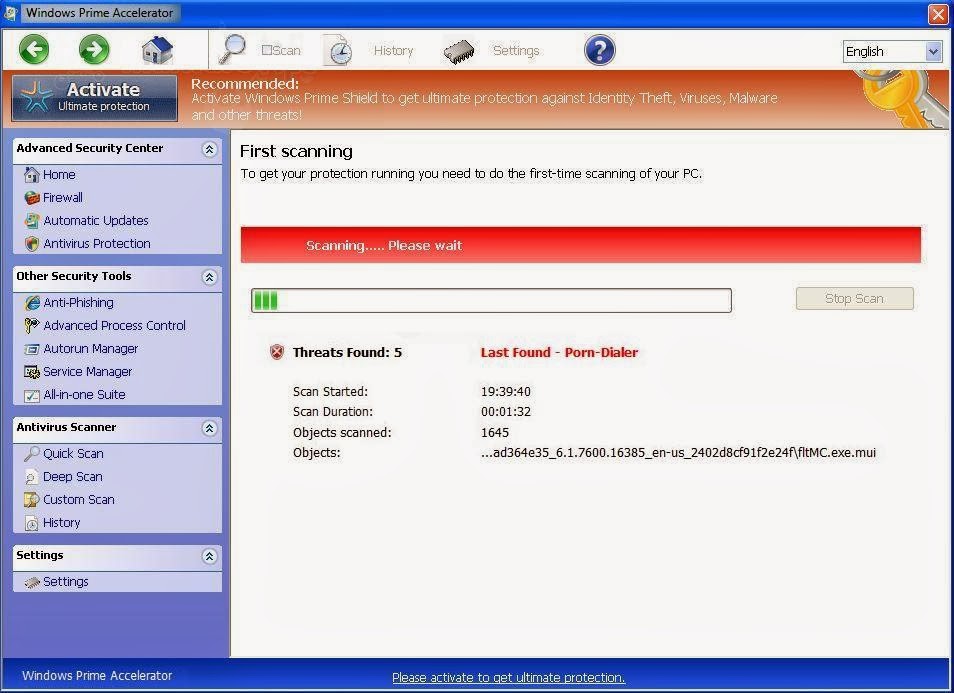Follow the Please activate to get ultimate protection link
The width and height of the screenshot is (954, 693).
(x=508, y=677)
